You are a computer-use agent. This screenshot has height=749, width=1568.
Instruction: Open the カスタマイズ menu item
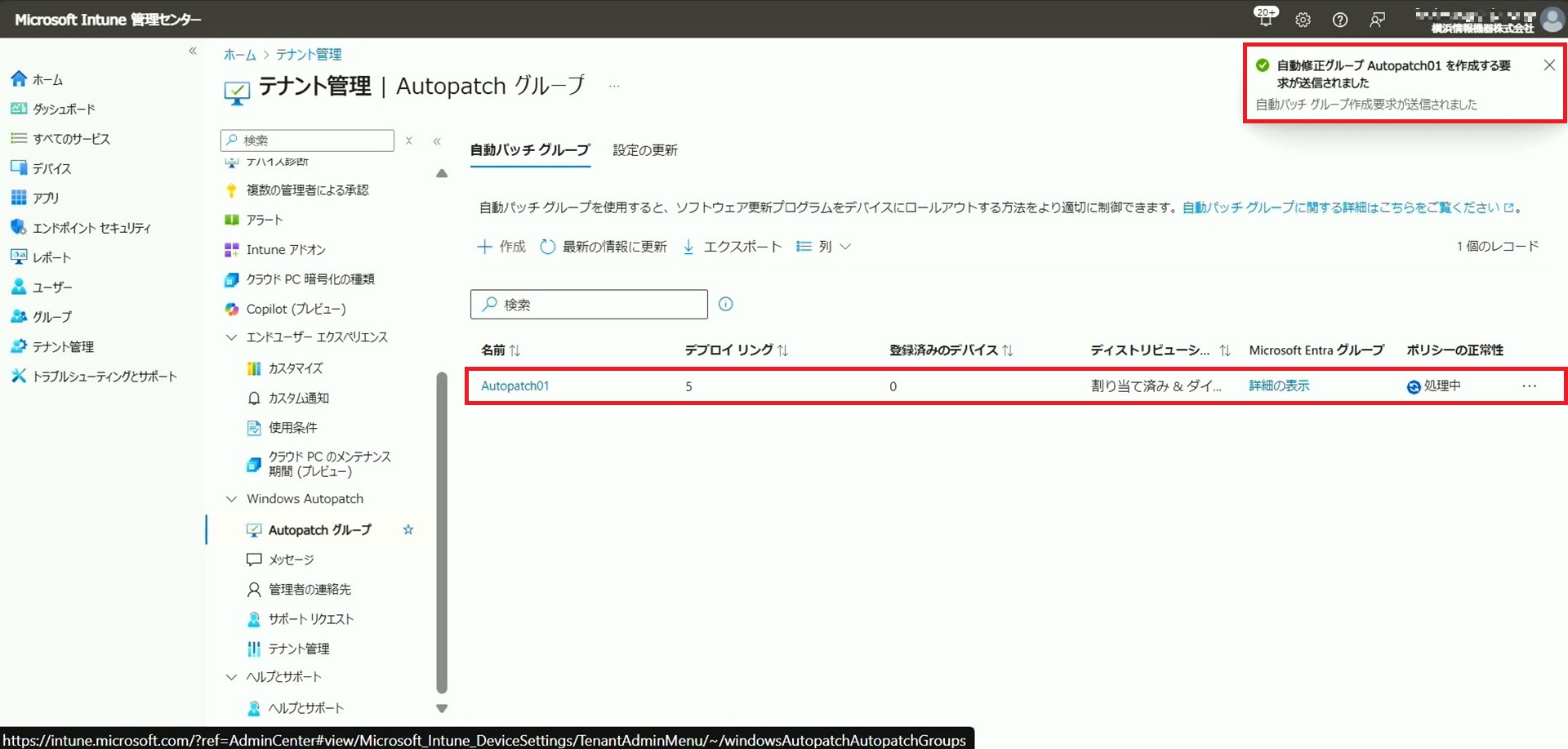296,368
